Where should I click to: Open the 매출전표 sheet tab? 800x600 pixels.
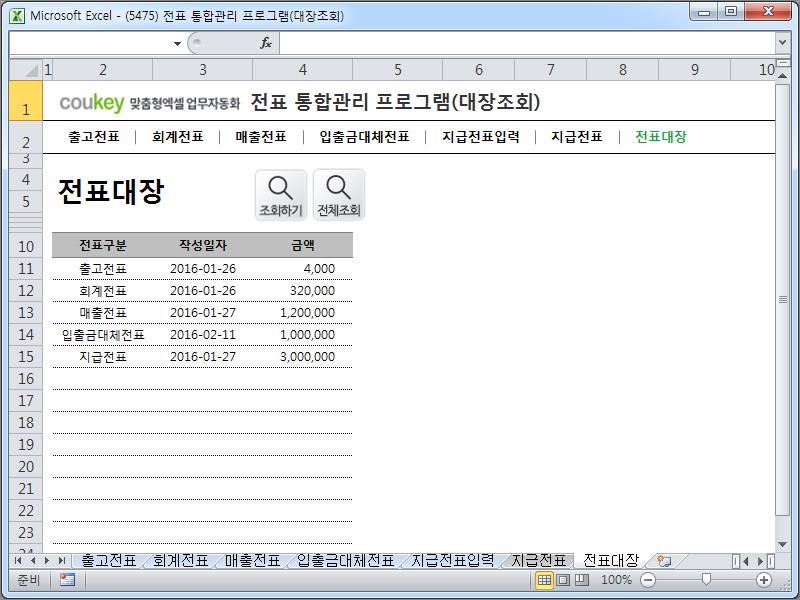tap(253, 561)
